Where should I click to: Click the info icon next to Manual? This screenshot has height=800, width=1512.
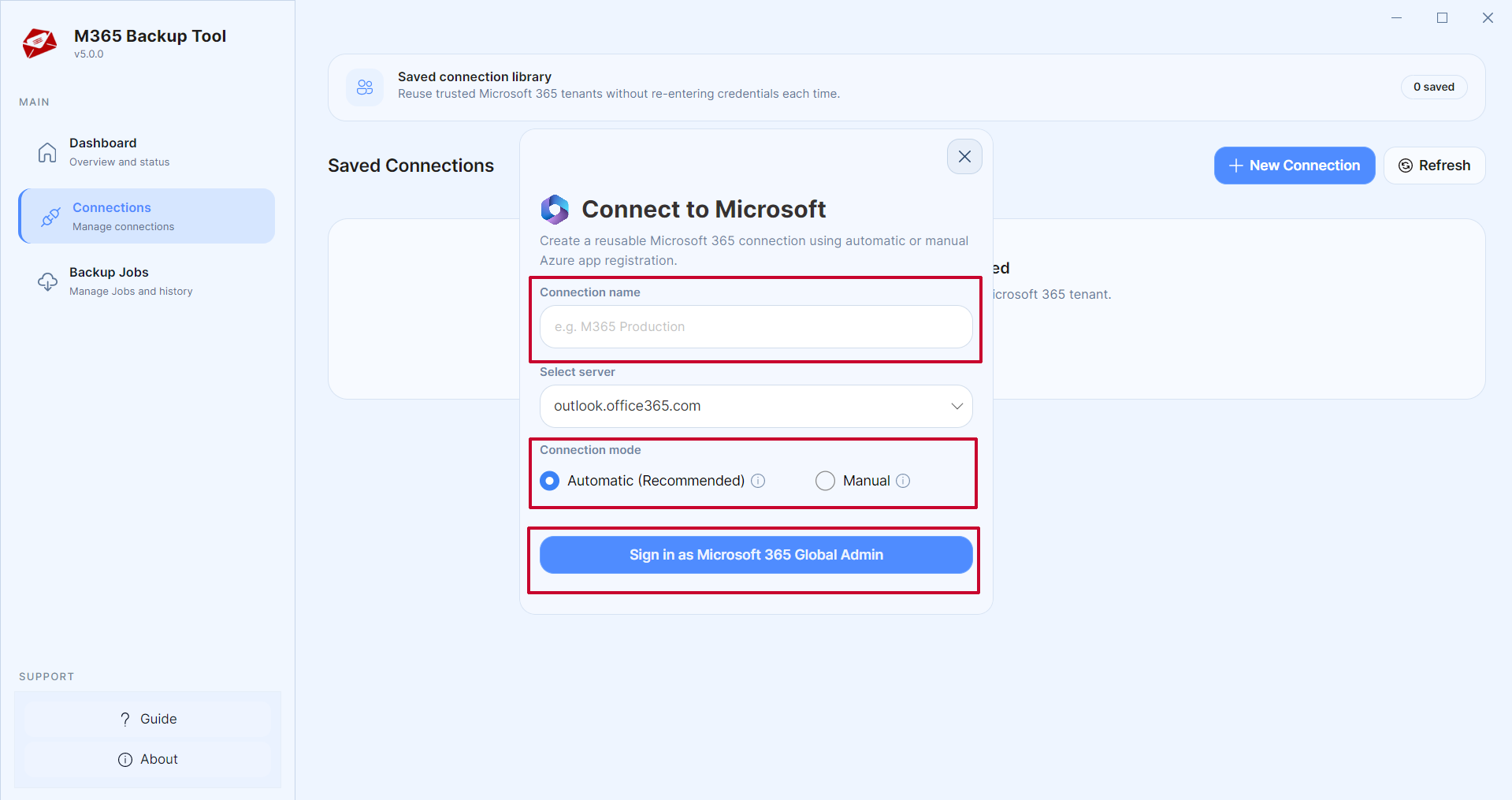click(x=903, y=481)
